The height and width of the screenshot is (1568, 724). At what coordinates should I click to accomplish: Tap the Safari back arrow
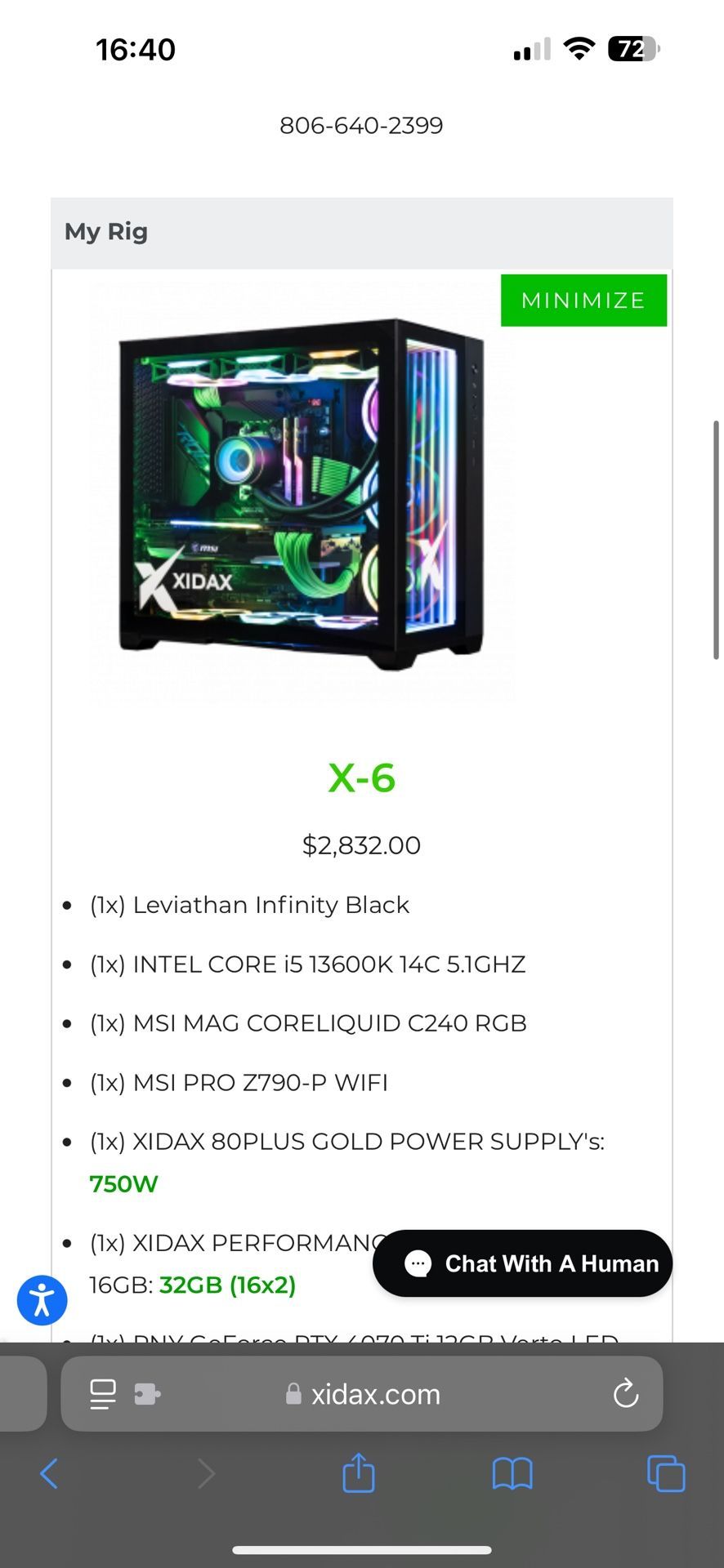coord(49,1473)
